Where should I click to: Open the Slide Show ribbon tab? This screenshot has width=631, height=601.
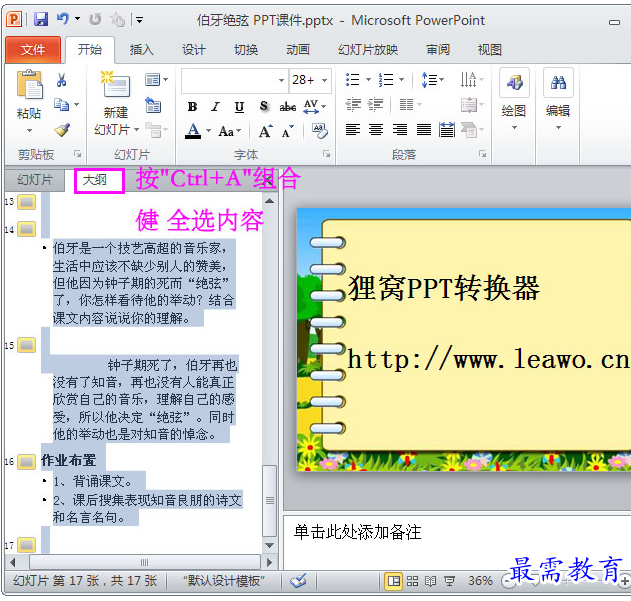pyautogui.click(x=368, y=50)
